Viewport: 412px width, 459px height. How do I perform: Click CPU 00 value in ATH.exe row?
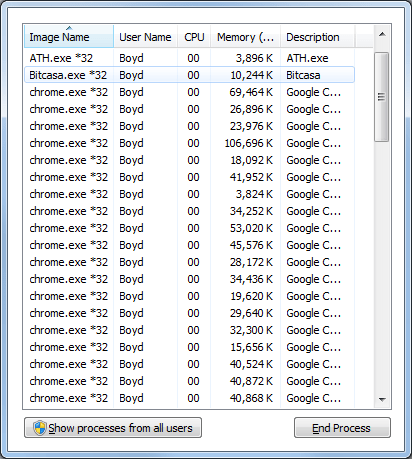pyautogui.click(x=193, y=58)
